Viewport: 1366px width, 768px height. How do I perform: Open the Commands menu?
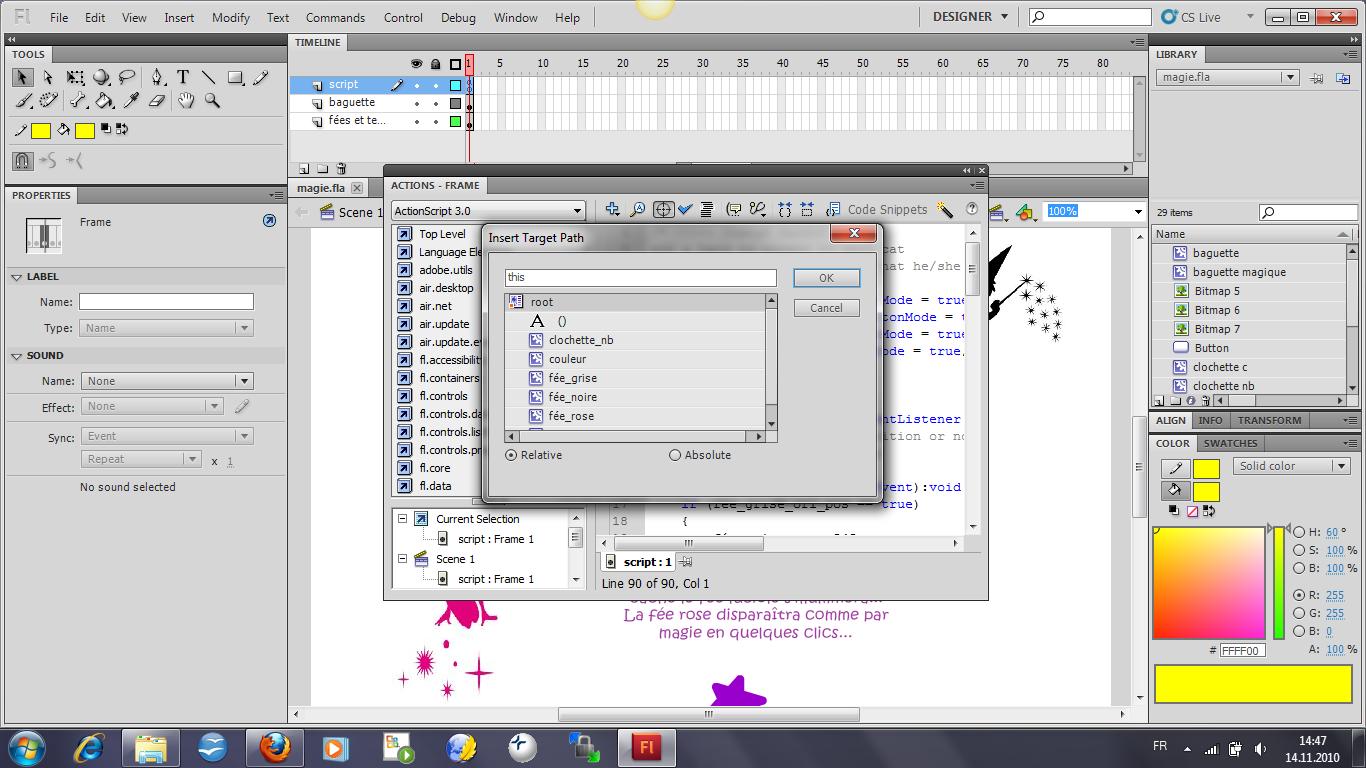click(x=335, y=17)
